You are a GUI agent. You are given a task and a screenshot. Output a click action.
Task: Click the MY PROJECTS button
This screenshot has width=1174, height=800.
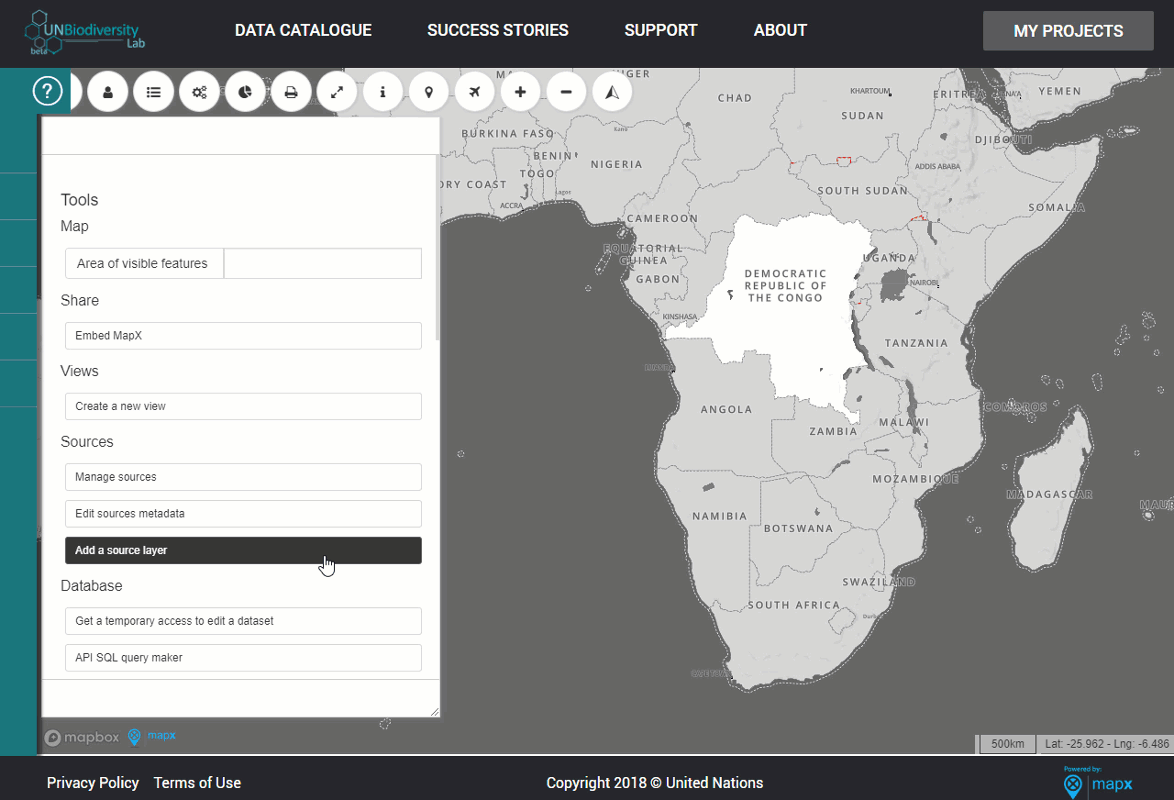[x=1068, y=31]
